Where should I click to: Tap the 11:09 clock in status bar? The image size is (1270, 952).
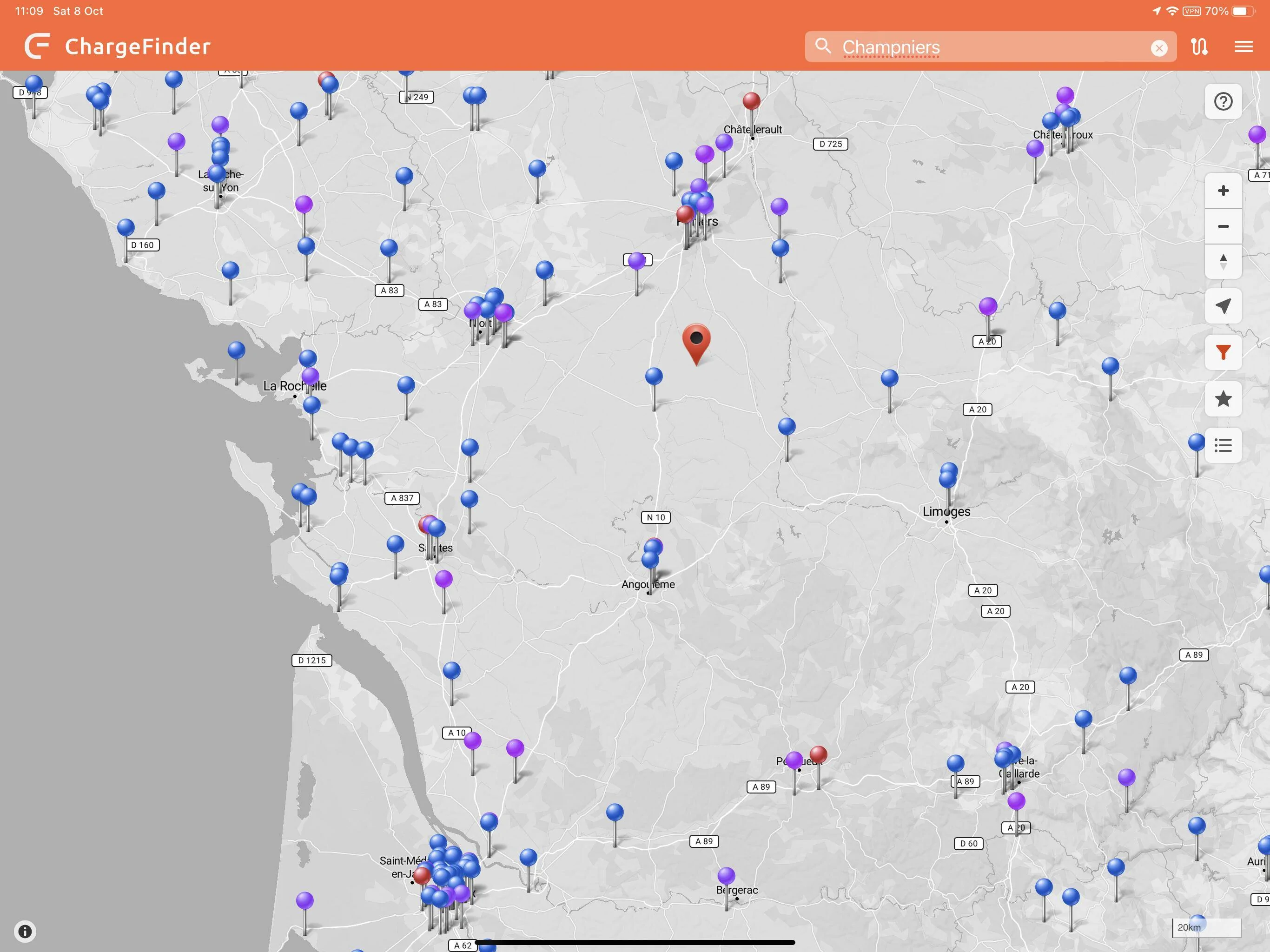[x=29, y=11]
